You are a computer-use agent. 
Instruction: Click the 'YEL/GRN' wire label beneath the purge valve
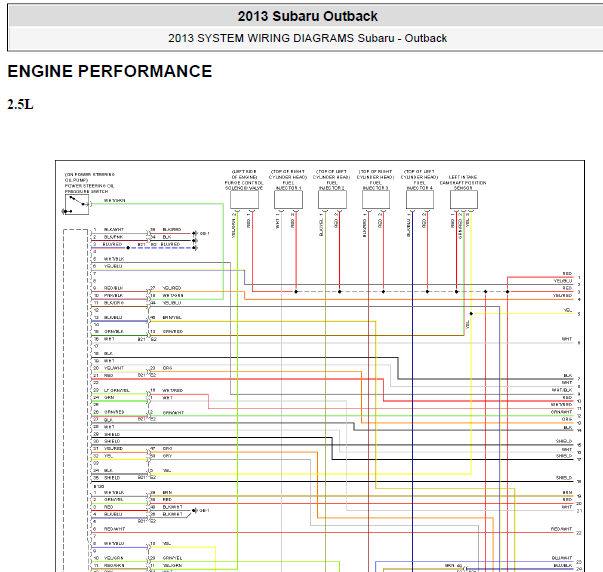(233, 228)
